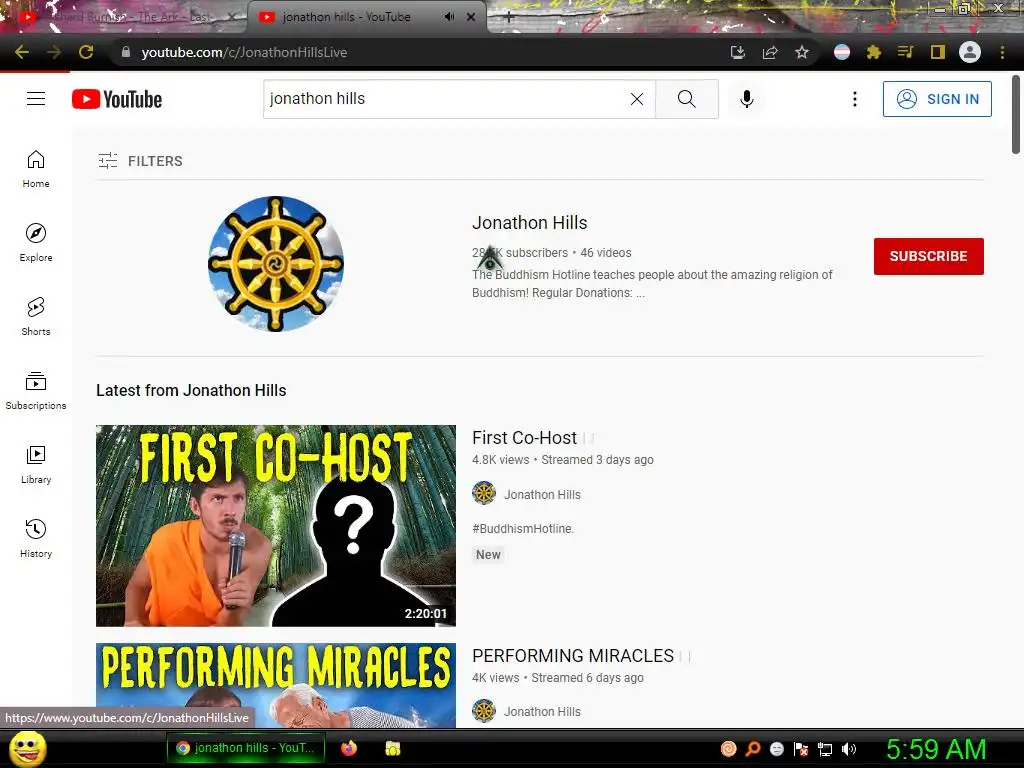
Task: Share this page via address bar icon
Action: [770, 52]
